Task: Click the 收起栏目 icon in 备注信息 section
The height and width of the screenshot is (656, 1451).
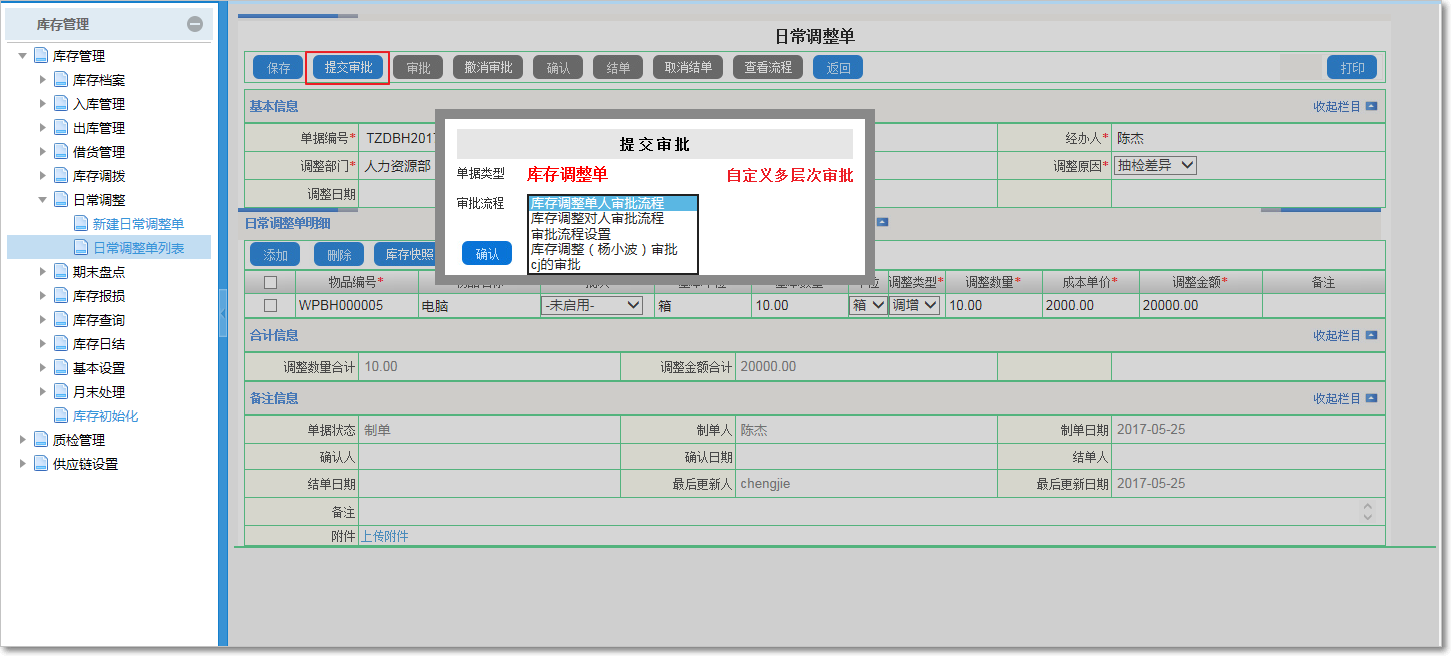Action: pyautogui.click(x=1371, y=399)
